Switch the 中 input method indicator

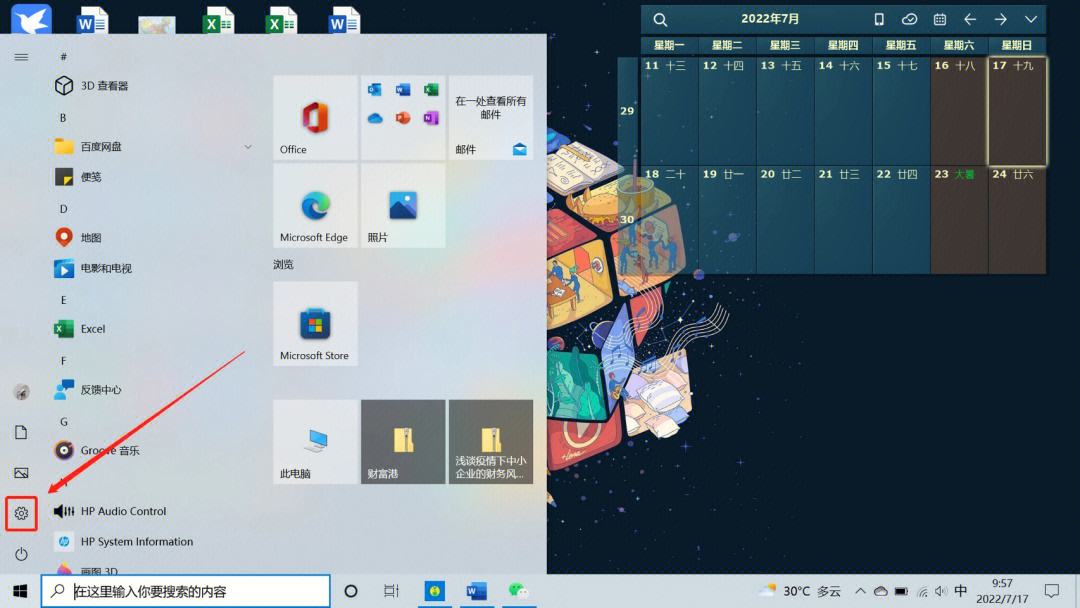pyautogui.click(x=961, y=591)
